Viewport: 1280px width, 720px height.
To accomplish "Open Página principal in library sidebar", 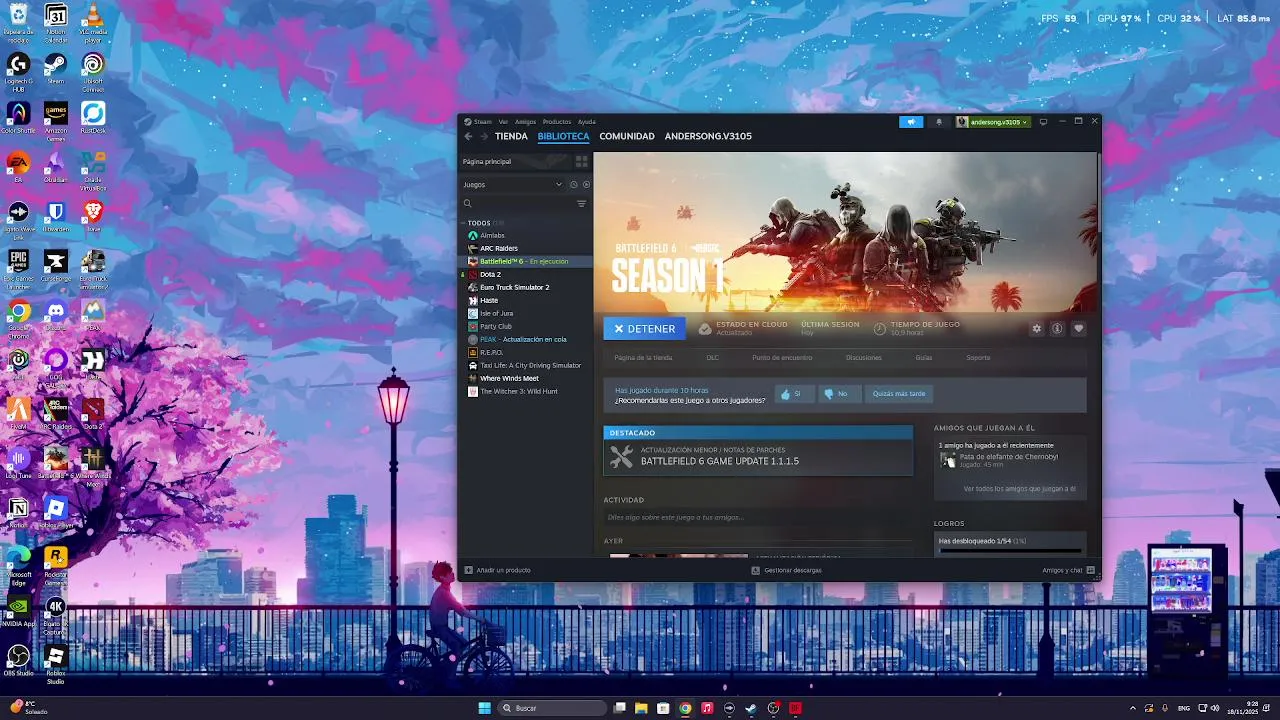I will click(515, 161).
